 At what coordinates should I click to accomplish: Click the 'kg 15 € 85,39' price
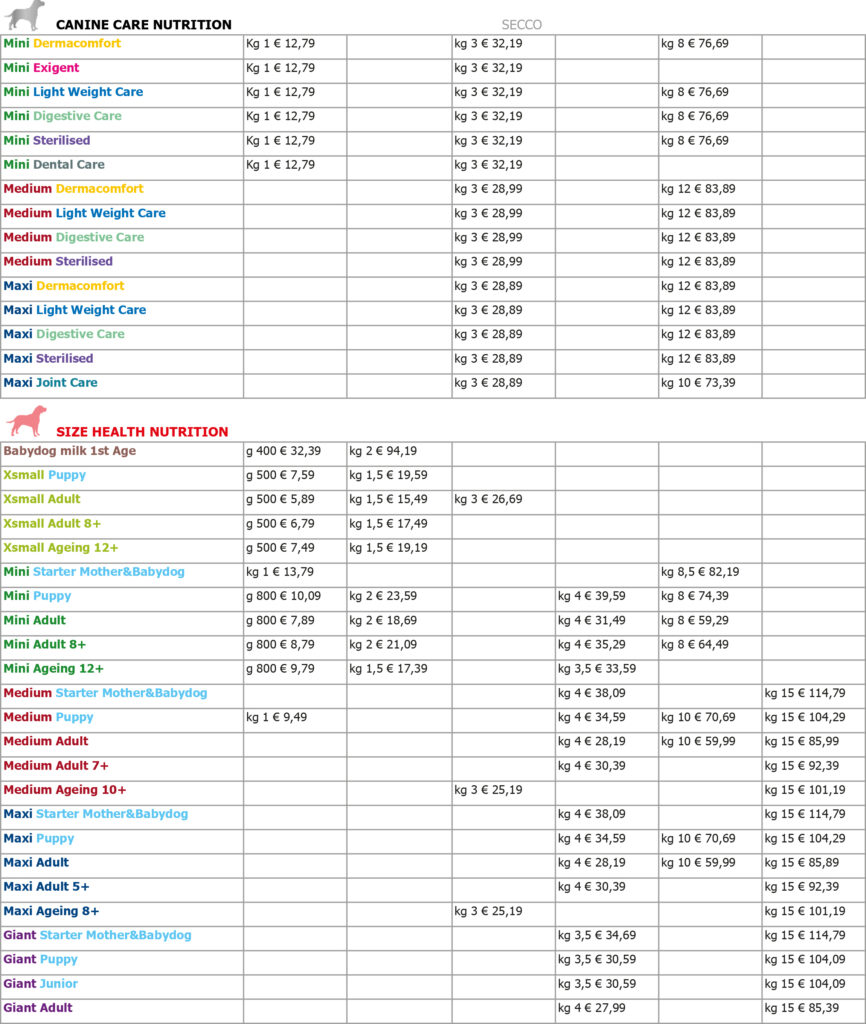[x=802, y=1008]
